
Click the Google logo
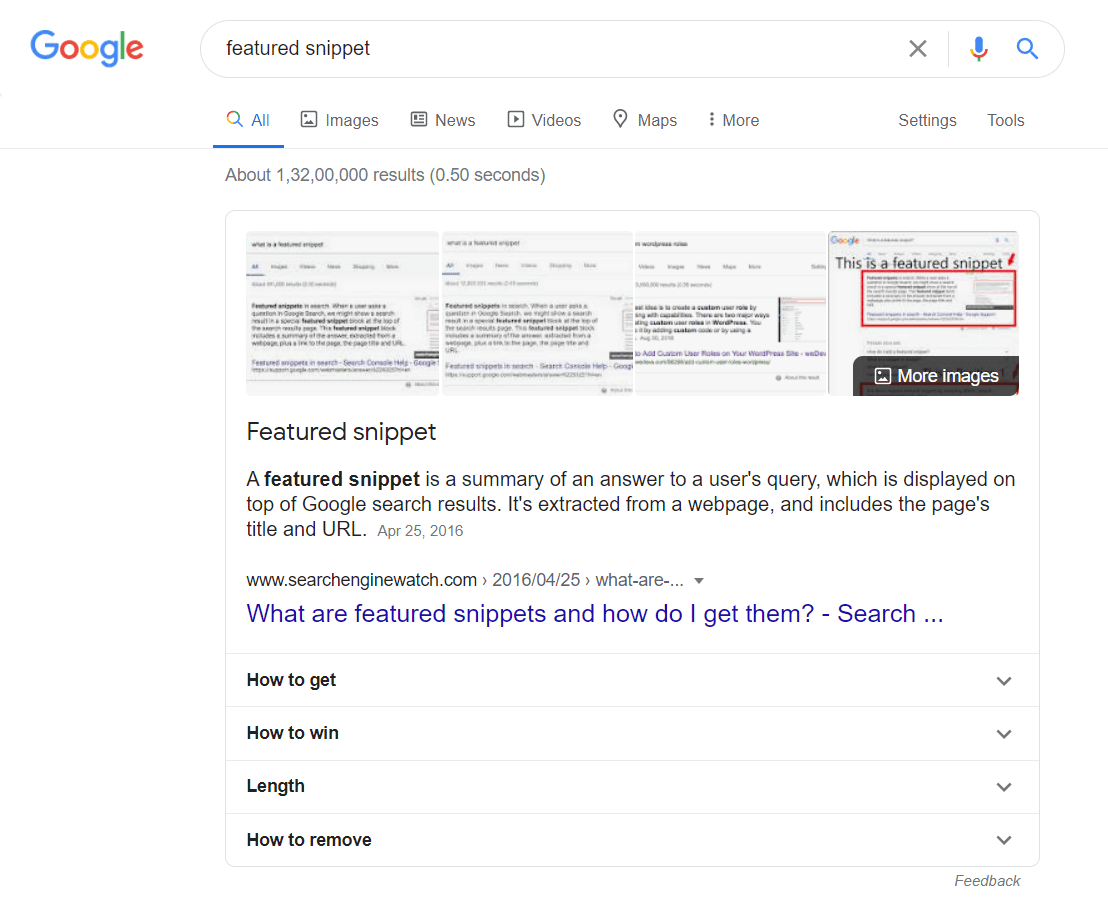point(87,48)
